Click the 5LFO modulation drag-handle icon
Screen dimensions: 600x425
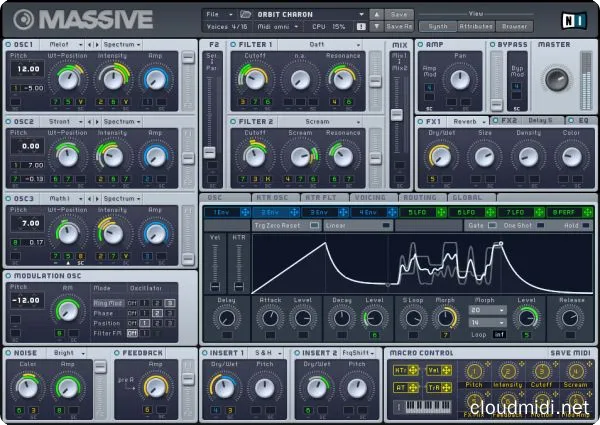click(x=441, y=212)
